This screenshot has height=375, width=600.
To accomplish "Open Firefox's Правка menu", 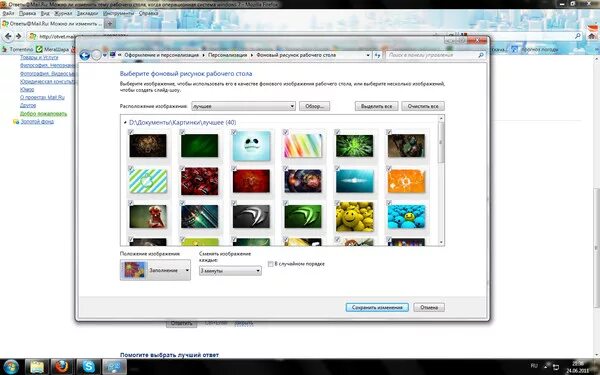I will [x=27, y=13].
